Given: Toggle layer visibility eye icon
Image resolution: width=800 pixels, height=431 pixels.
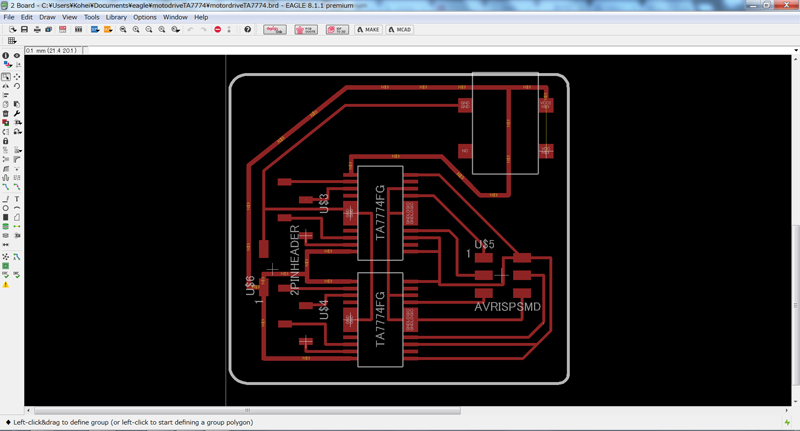Looking at the screenshot, I should click(17, 56).
